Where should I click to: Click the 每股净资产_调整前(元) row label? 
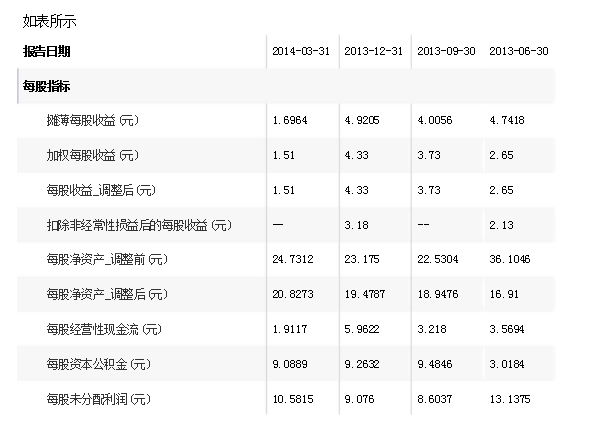coord(107,259)
